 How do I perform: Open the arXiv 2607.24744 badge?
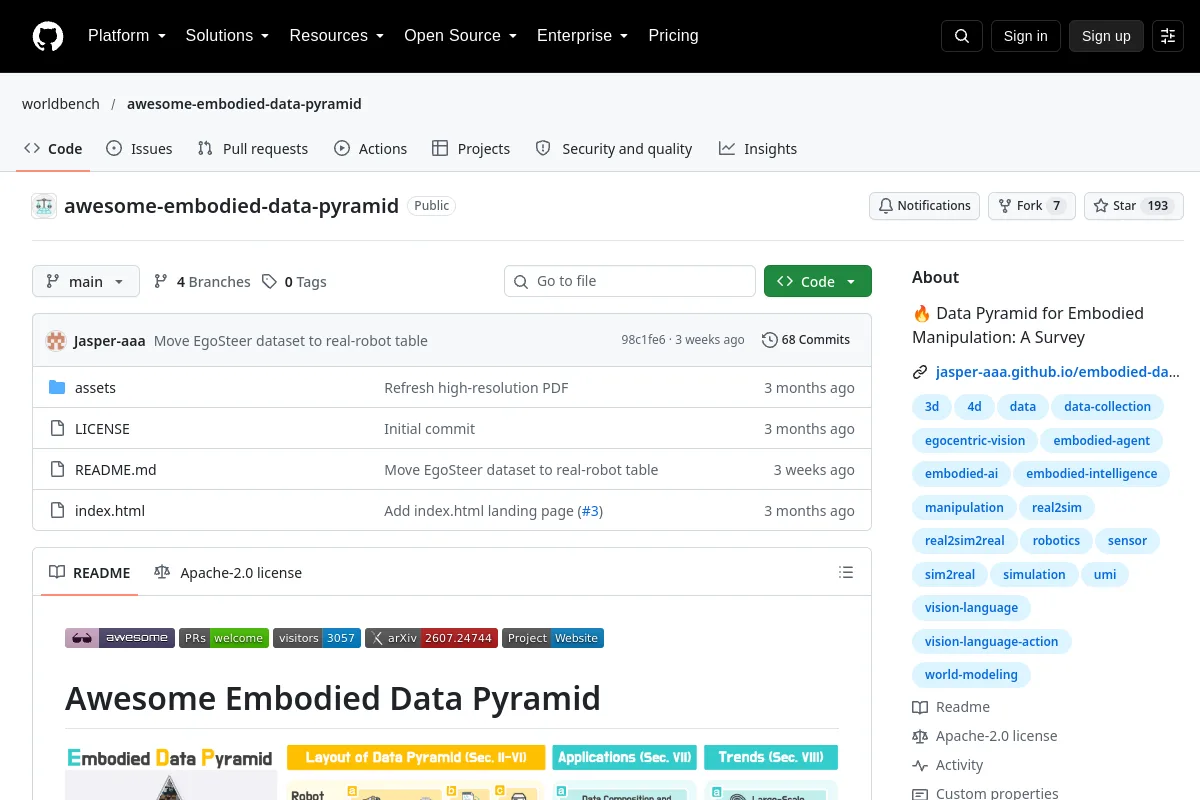pos(431,638)
